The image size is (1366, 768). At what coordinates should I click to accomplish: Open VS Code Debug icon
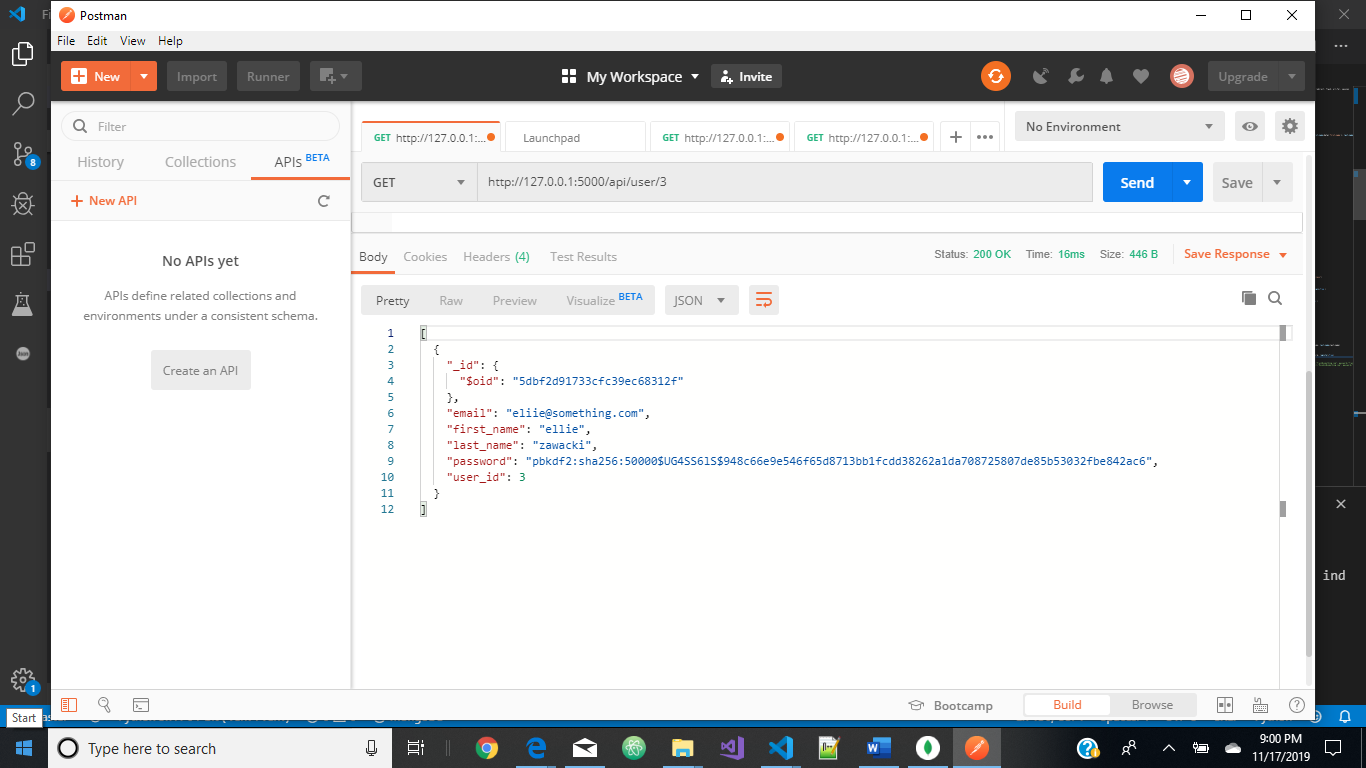pyautogui.click(x=23, y=204)
